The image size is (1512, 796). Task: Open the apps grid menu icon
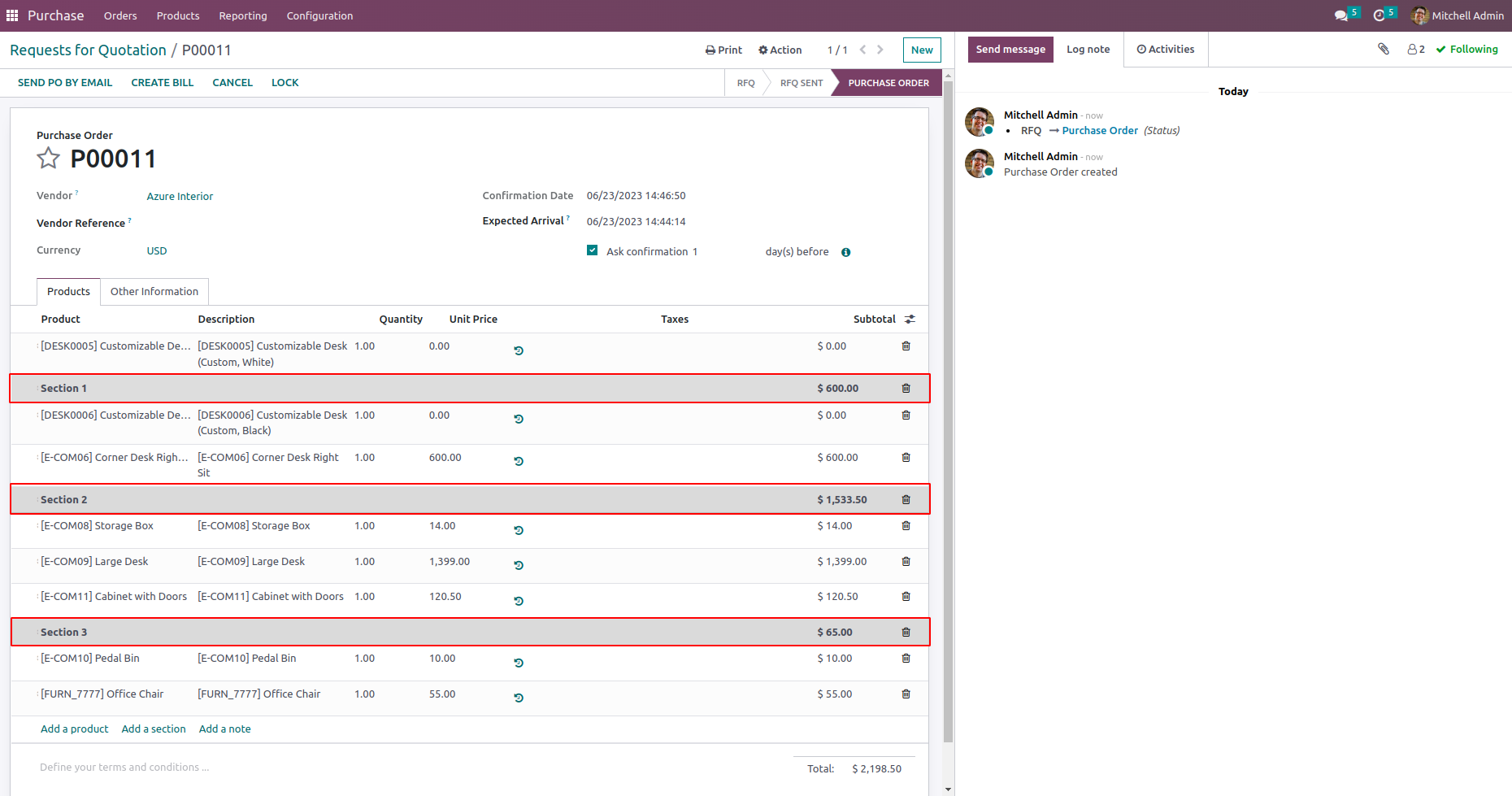tap(12, 15)
